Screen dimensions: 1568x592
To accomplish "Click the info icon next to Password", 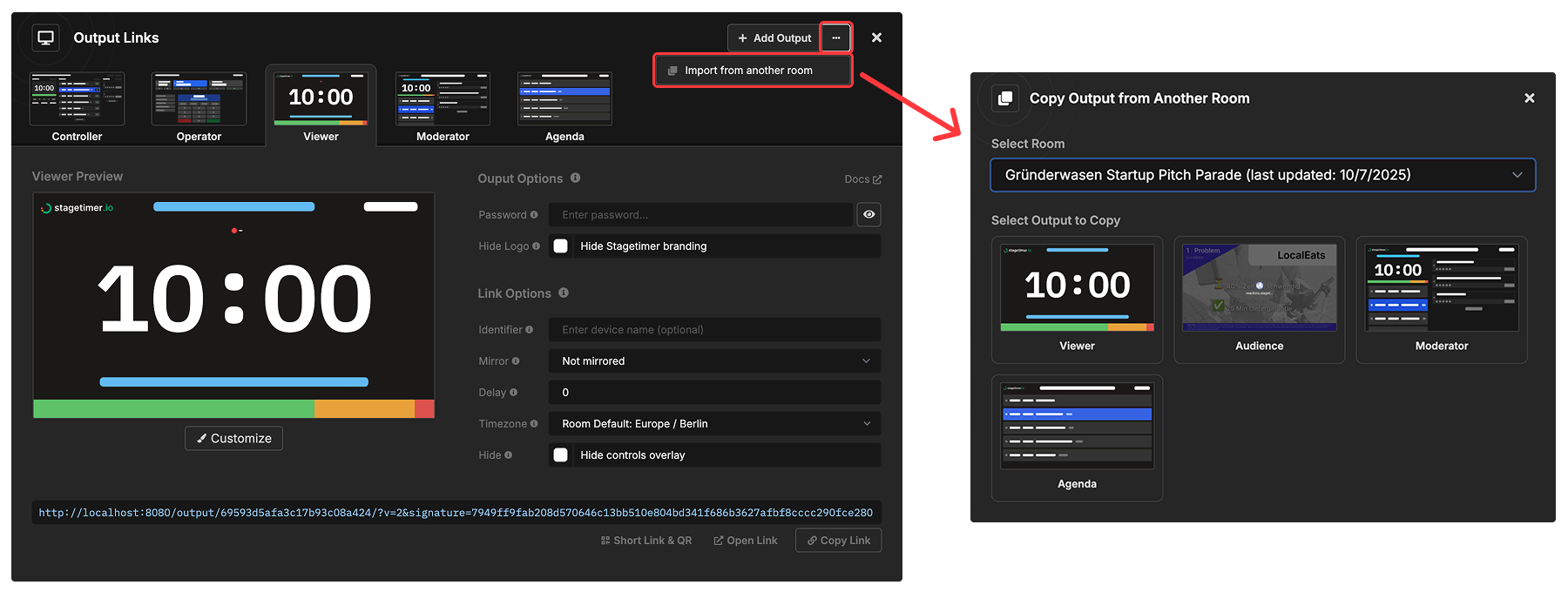I will pos(534,214).
